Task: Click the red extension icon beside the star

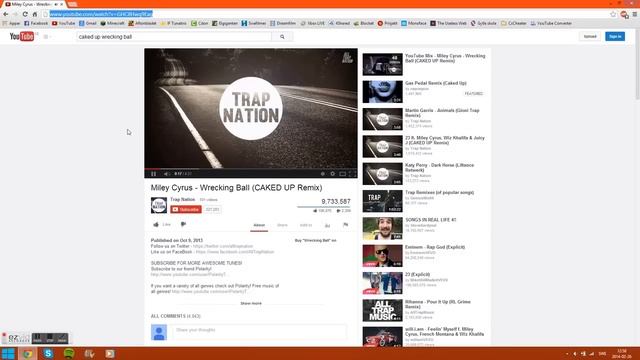Action: pos(624,15)
